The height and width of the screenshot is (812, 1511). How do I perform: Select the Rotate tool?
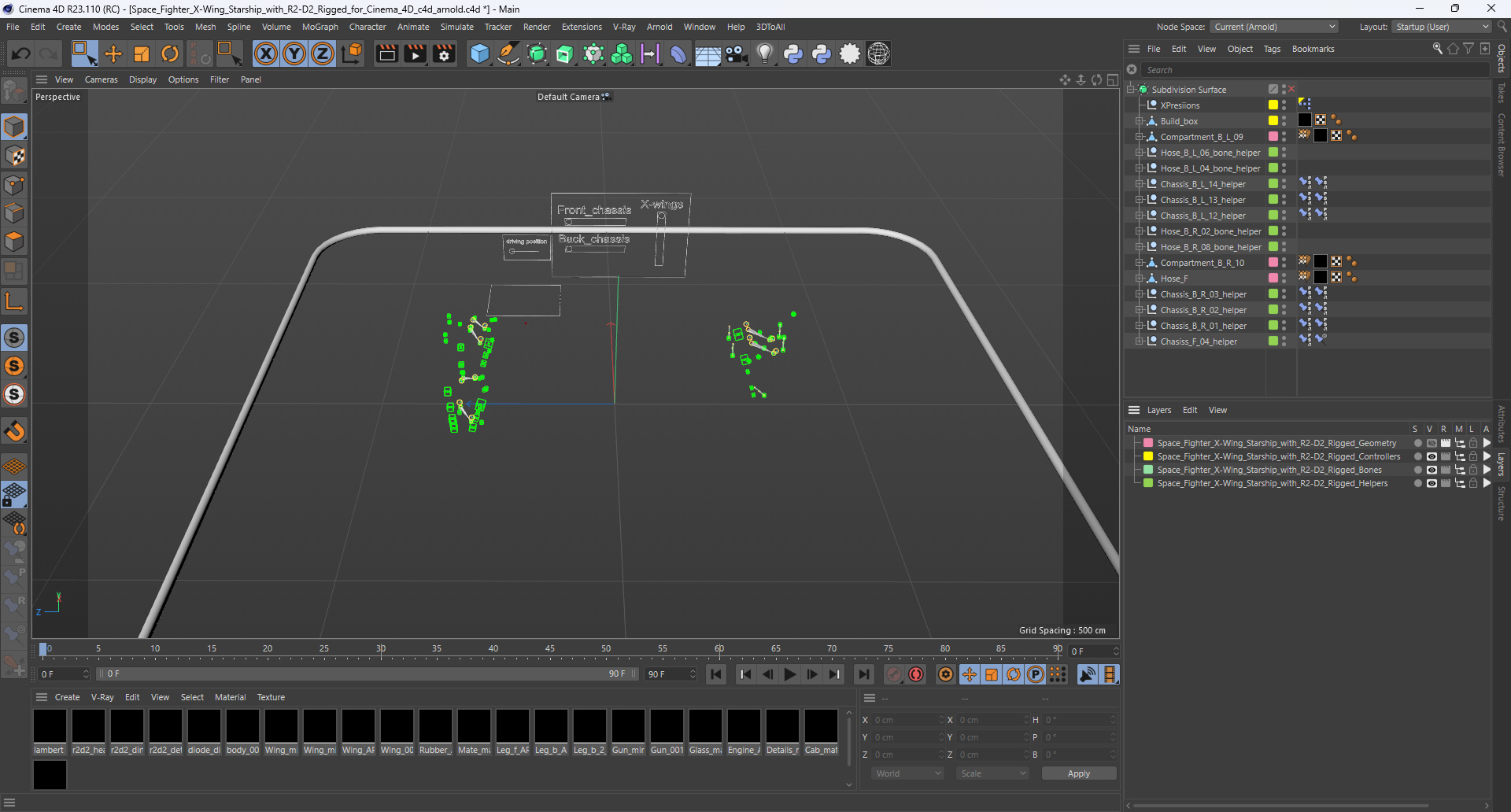coord(170,54)
